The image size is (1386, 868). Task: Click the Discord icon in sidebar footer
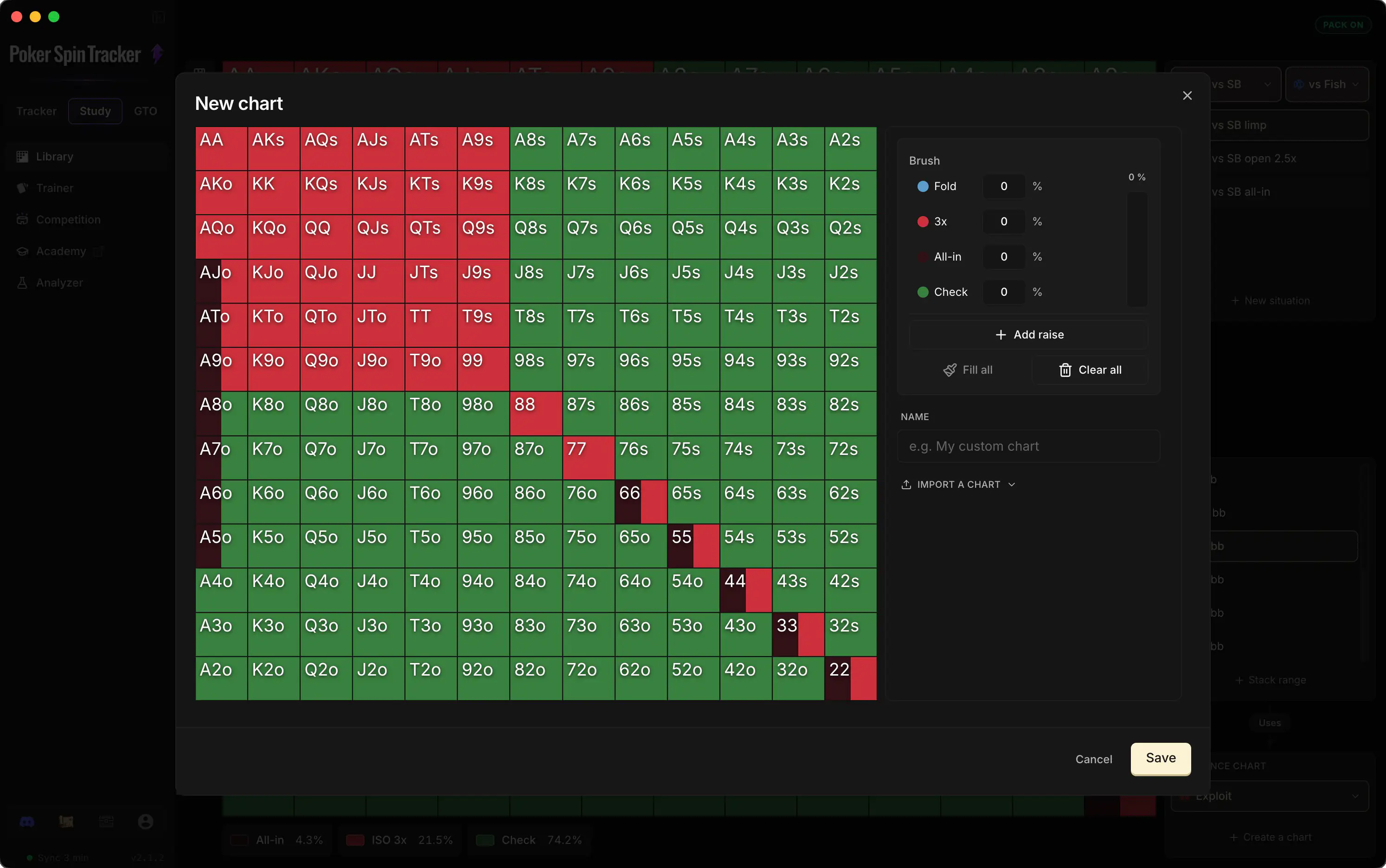(27, 822)
